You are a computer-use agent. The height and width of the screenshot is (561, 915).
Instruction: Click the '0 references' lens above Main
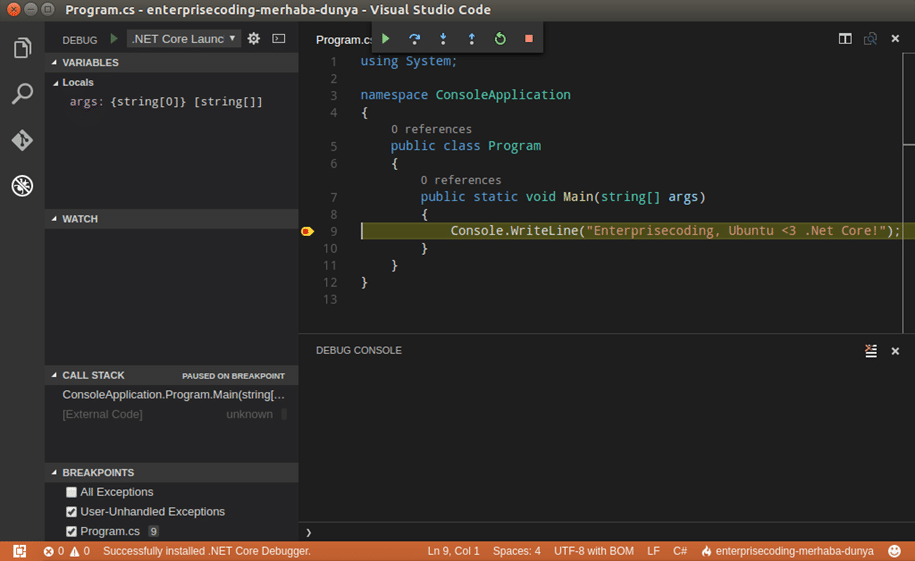click(460, 180)
